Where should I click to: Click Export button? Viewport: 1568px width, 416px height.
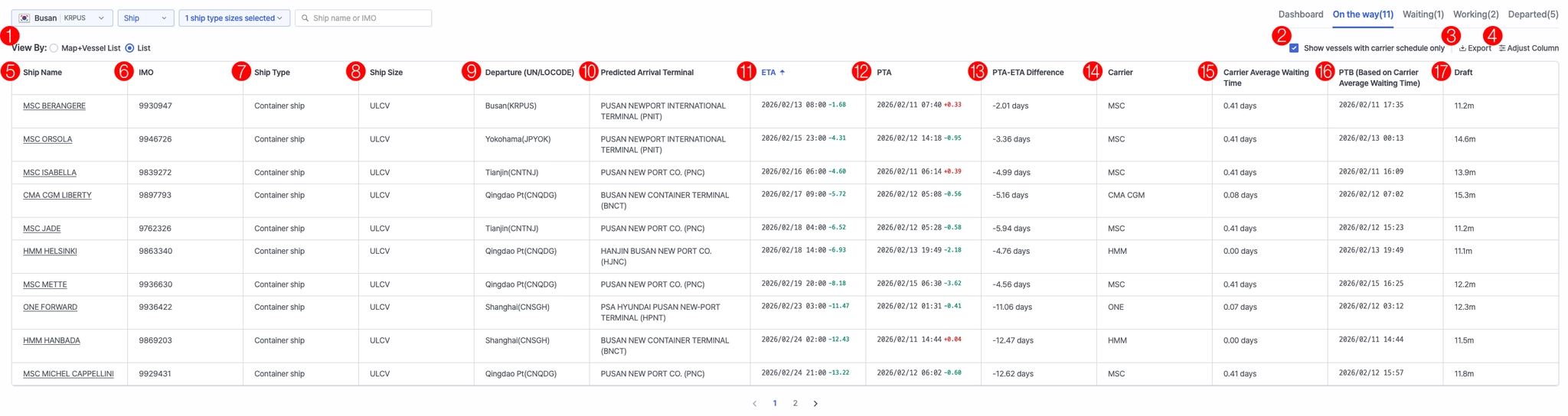[x=1475, y=48]
